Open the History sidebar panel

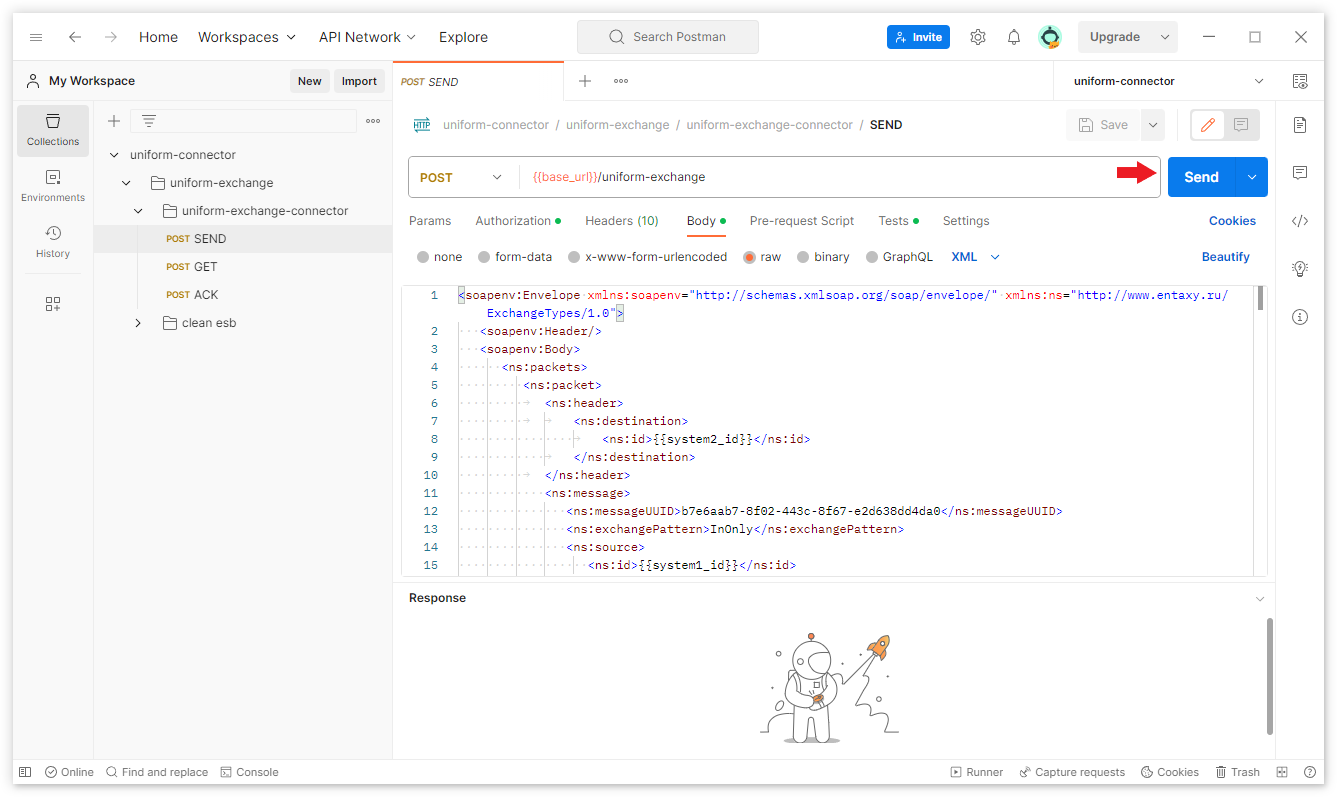click(x=53, y=242)
